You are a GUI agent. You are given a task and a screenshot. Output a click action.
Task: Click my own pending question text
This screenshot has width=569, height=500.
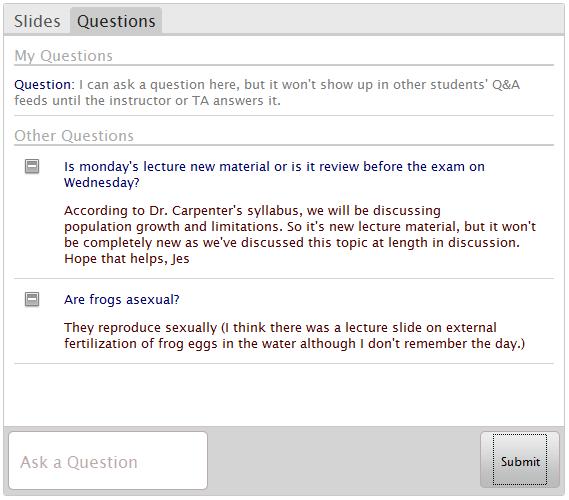coord(267,93)
